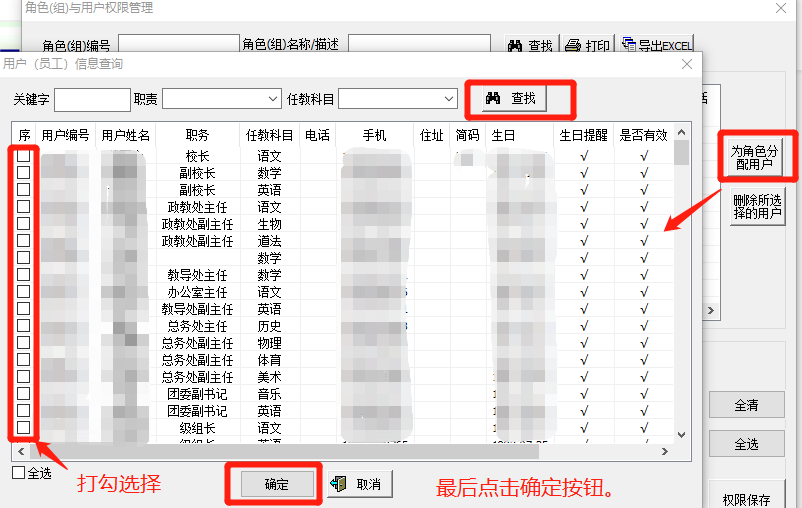Click the printer 打印 button
802x508 pixels.
588,45
